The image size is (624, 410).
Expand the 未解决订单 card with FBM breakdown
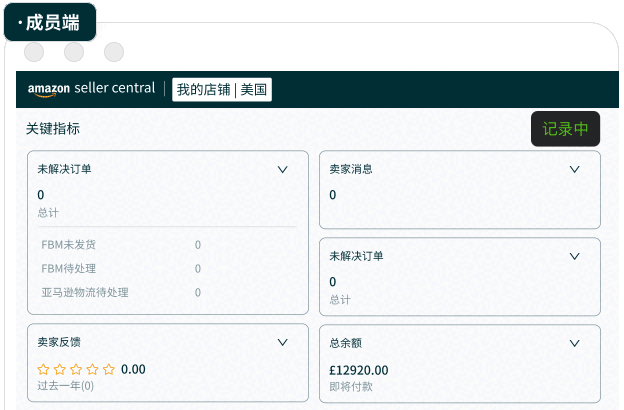click(282, 170)
